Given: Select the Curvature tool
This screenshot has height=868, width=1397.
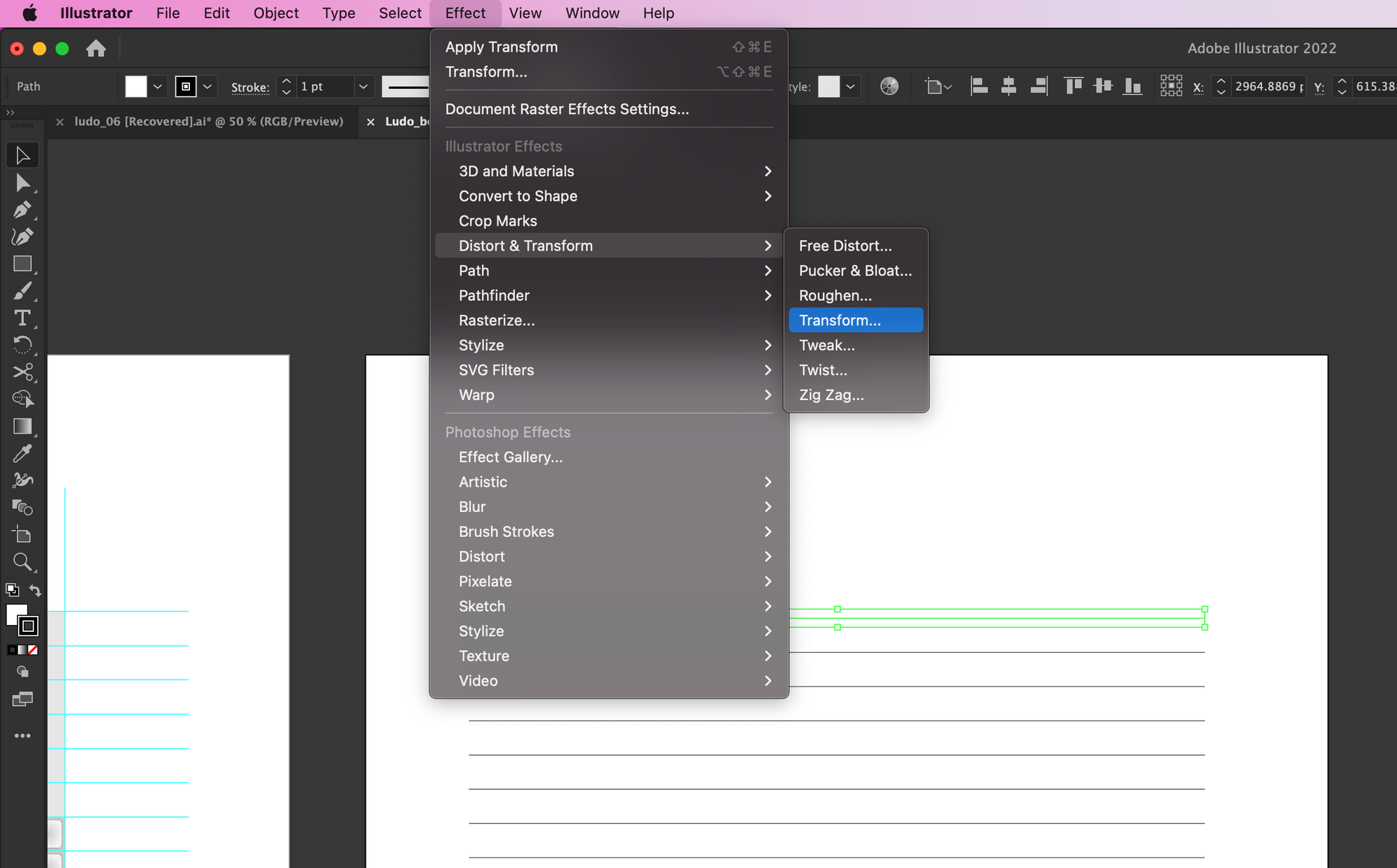Looking at the screenshot, I should (x=22, y=237).
